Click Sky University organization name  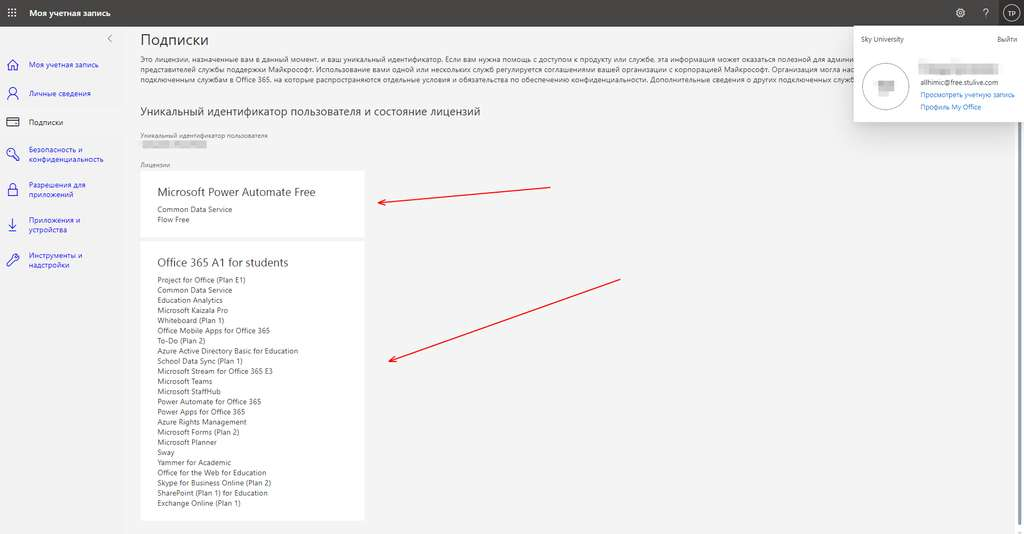point(882,39)
